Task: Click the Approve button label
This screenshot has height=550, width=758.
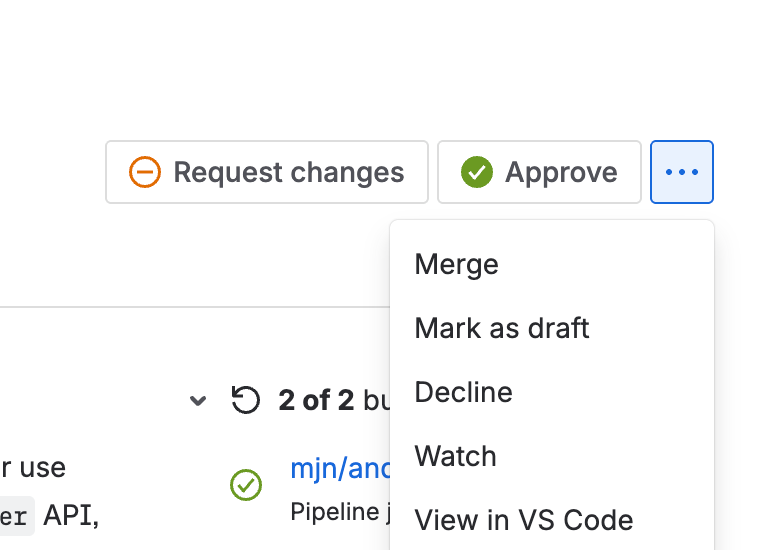Action: click(x=561, y=172)
